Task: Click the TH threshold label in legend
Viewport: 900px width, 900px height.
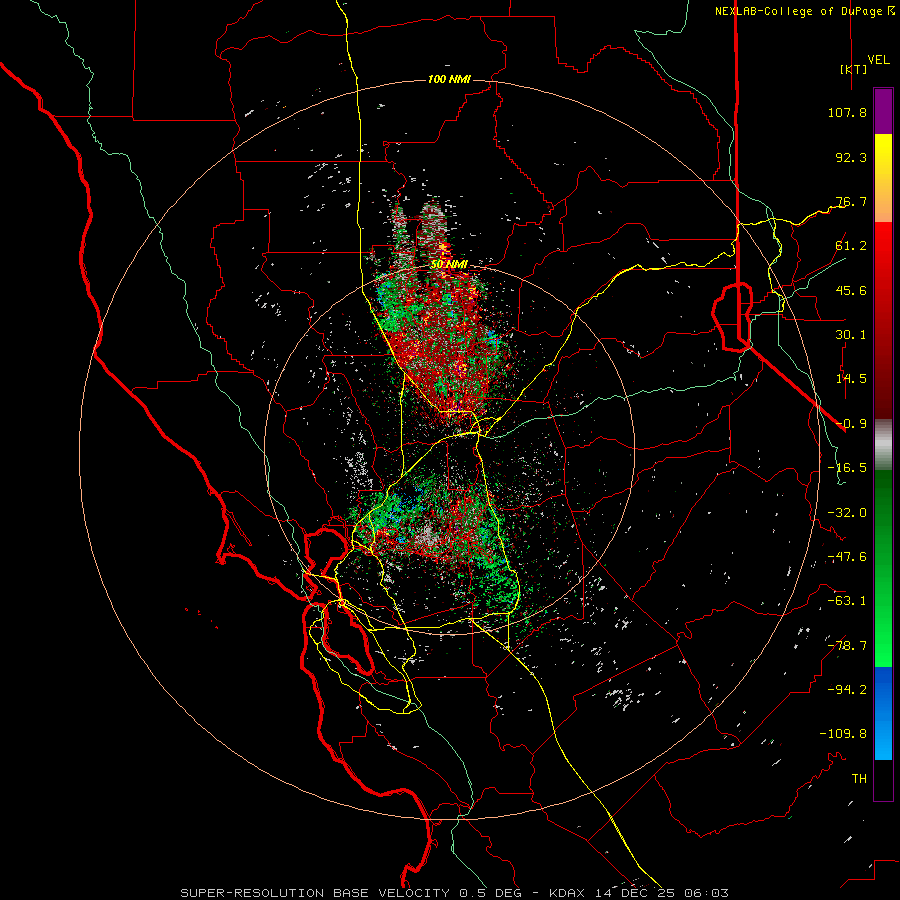Action: tap(859, 779)
